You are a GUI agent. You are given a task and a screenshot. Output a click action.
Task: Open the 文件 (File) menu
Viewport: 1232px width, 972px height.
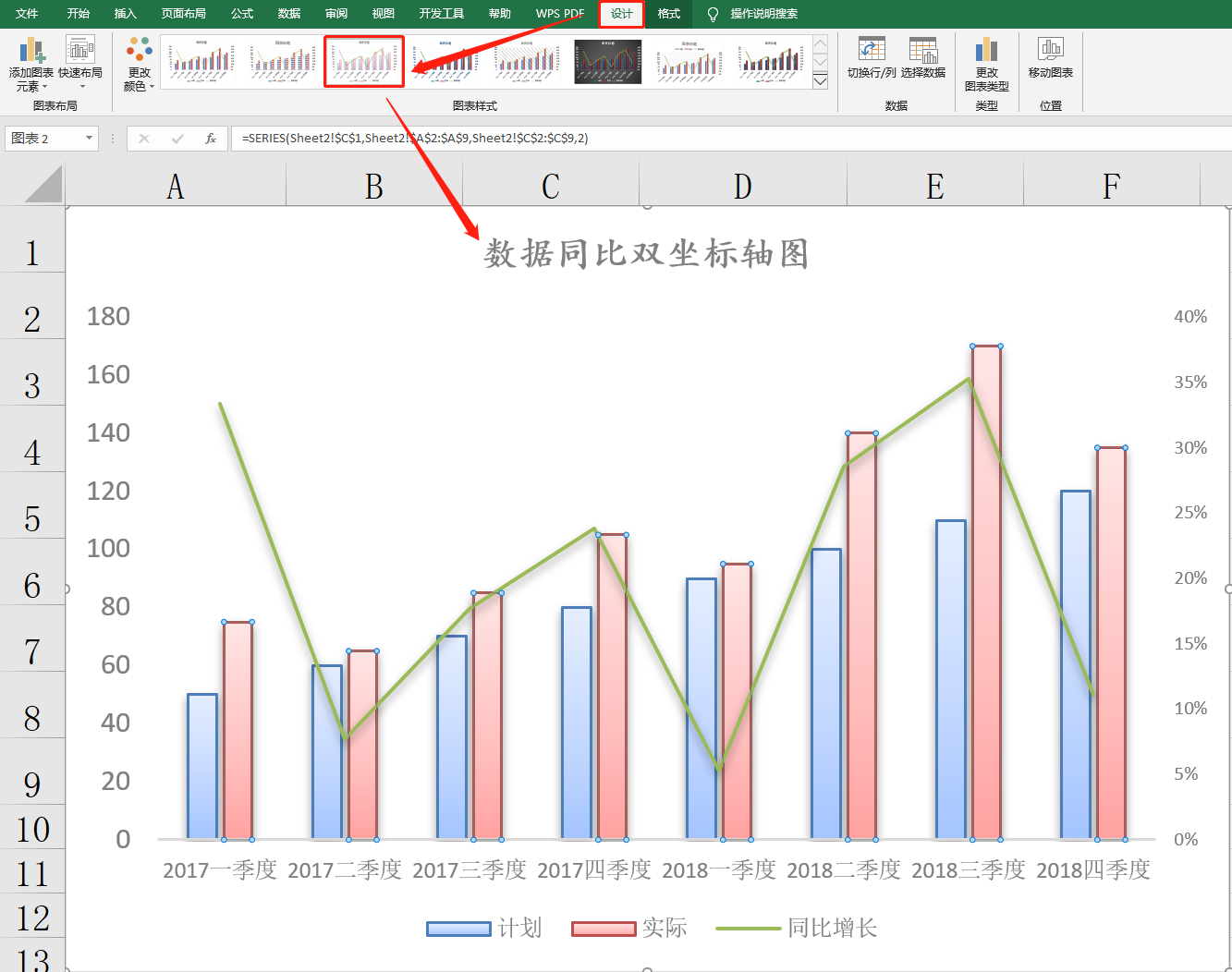pyautogui.click(x=27, y=14)
